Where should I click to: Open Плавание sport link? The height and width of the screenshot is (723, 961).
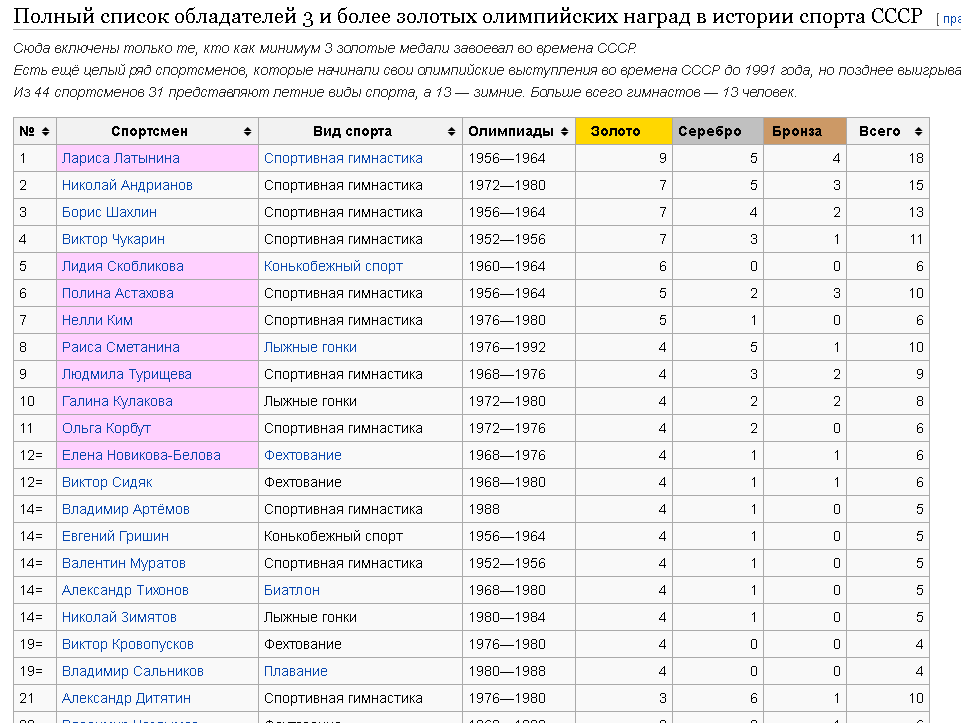tap(295, 670)
